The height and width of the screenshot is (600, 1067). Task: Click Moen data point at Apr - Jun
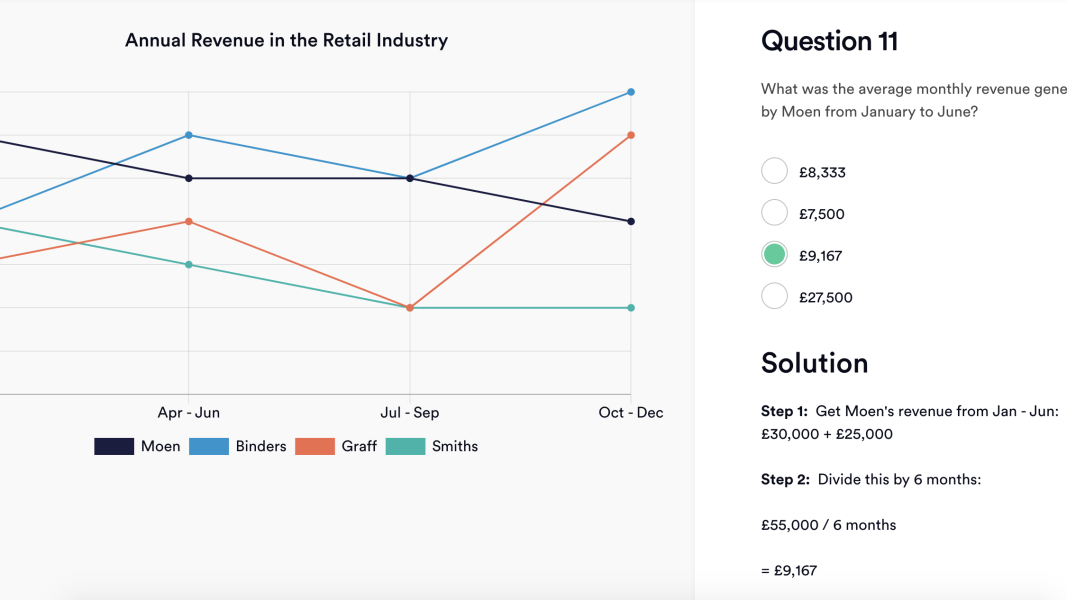click(x=188, y=178)
